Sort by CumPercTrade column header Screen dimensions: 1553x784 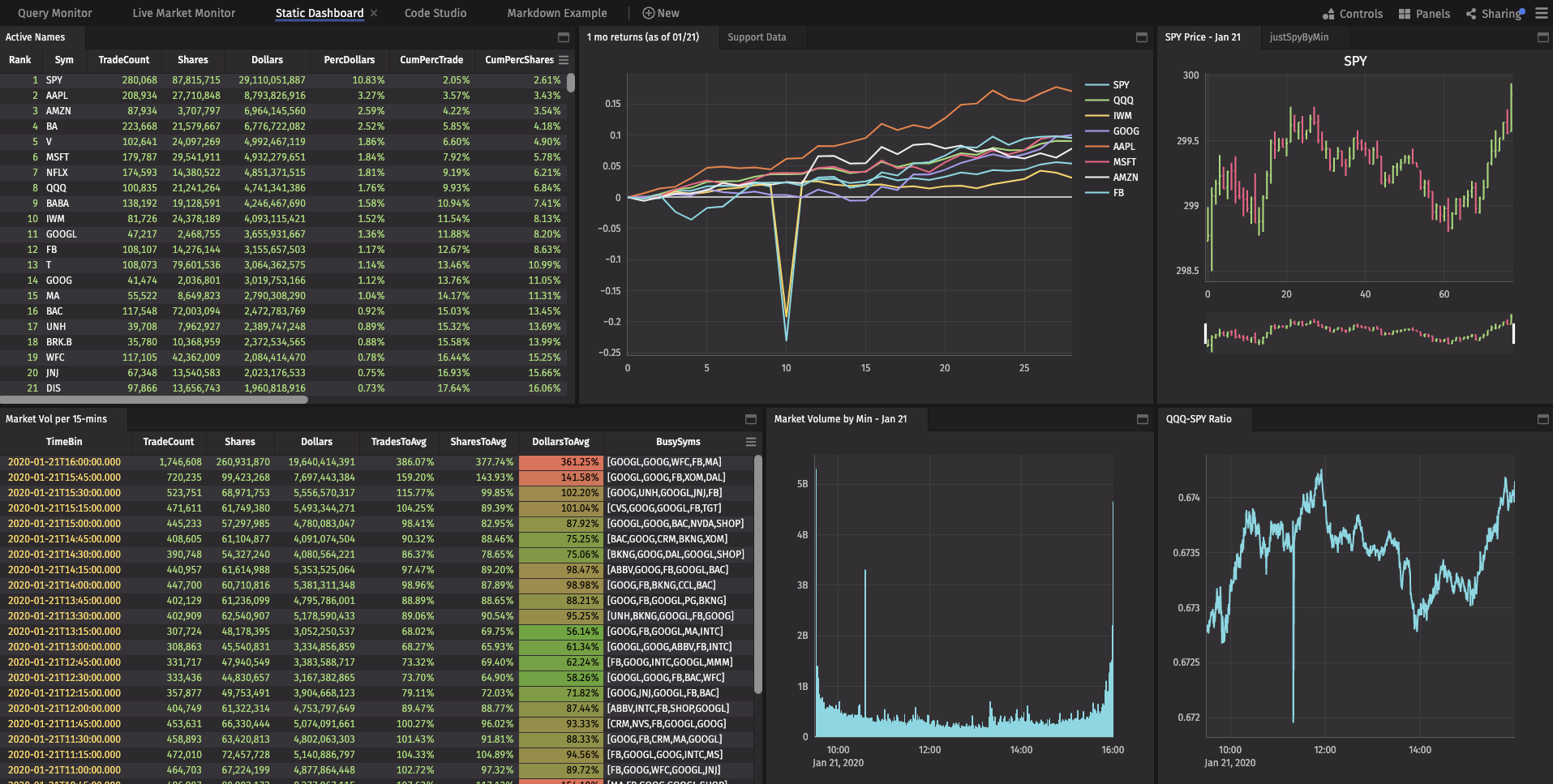[x=431, y=60]
